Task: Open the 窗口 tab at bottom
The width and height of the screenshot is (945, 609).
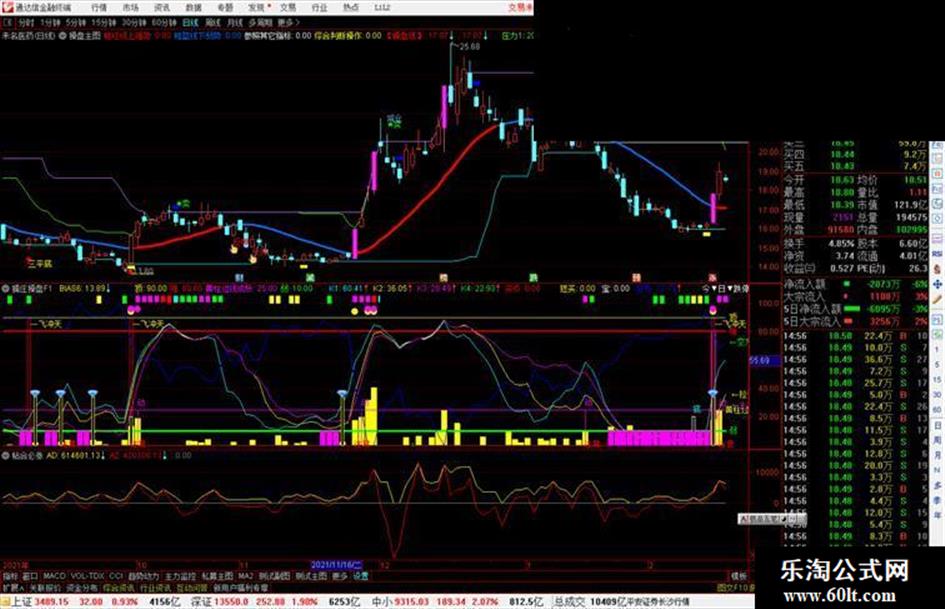Action: (30, 576)
